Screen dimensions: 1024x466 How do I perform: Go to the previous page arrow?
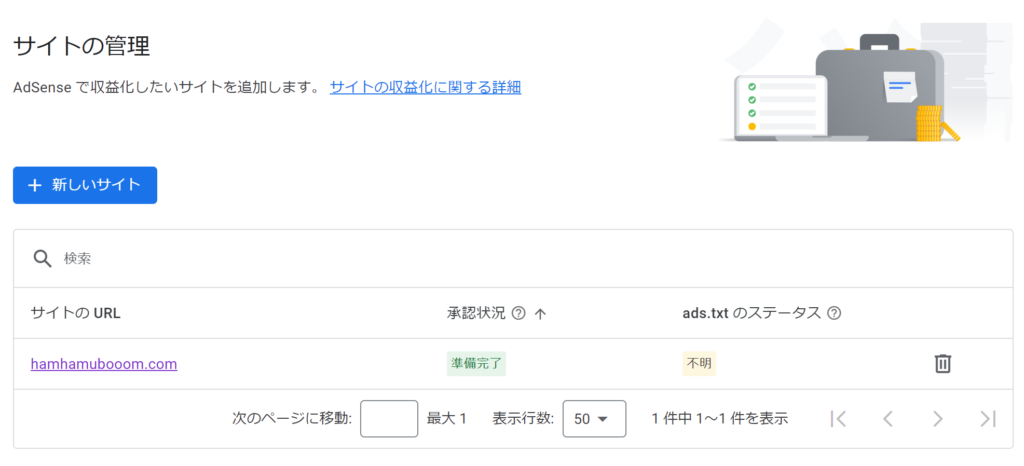tap(888, 419)
